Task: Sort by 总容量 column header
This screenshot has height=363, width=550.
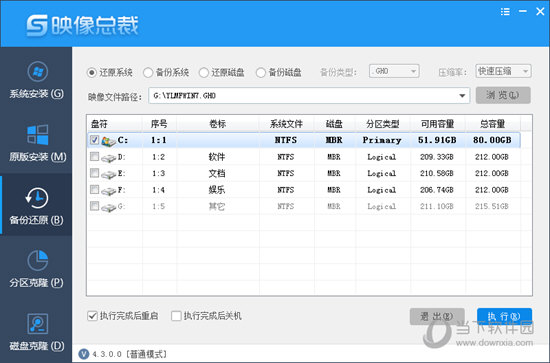Action: click(492, 124)
